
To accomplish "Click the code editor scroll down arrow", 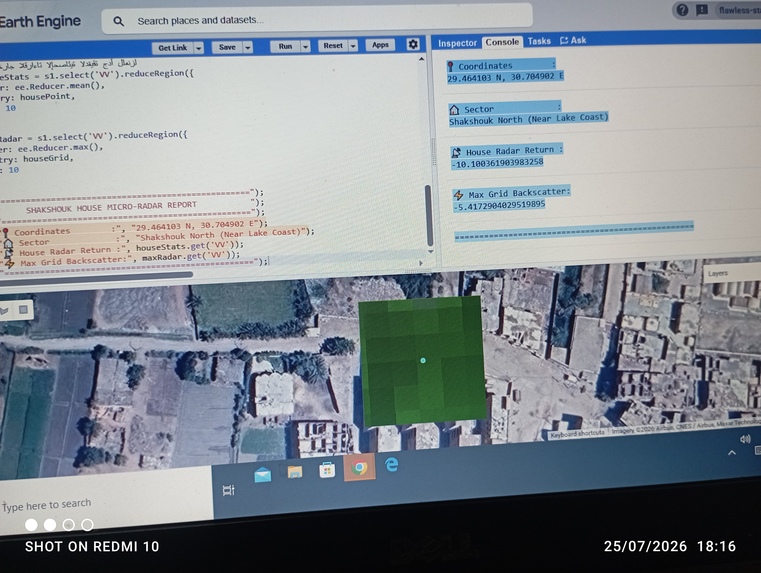I will click(x=430, y=252).
